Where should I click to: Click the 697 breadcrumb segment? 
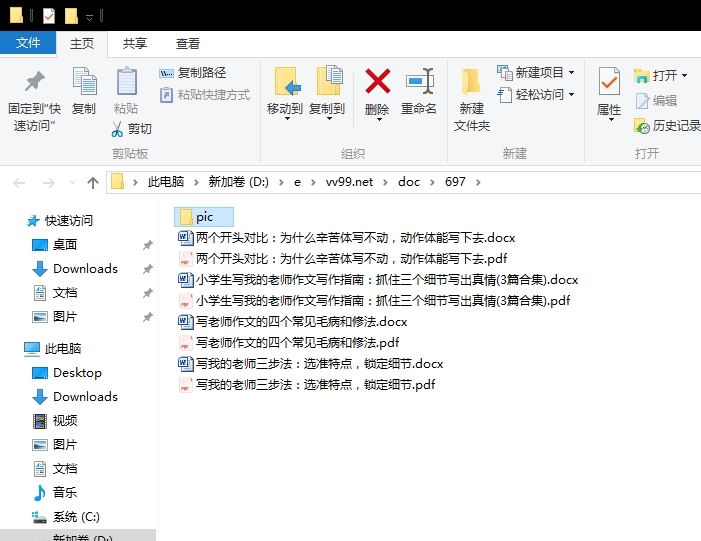tap(455, 182)
